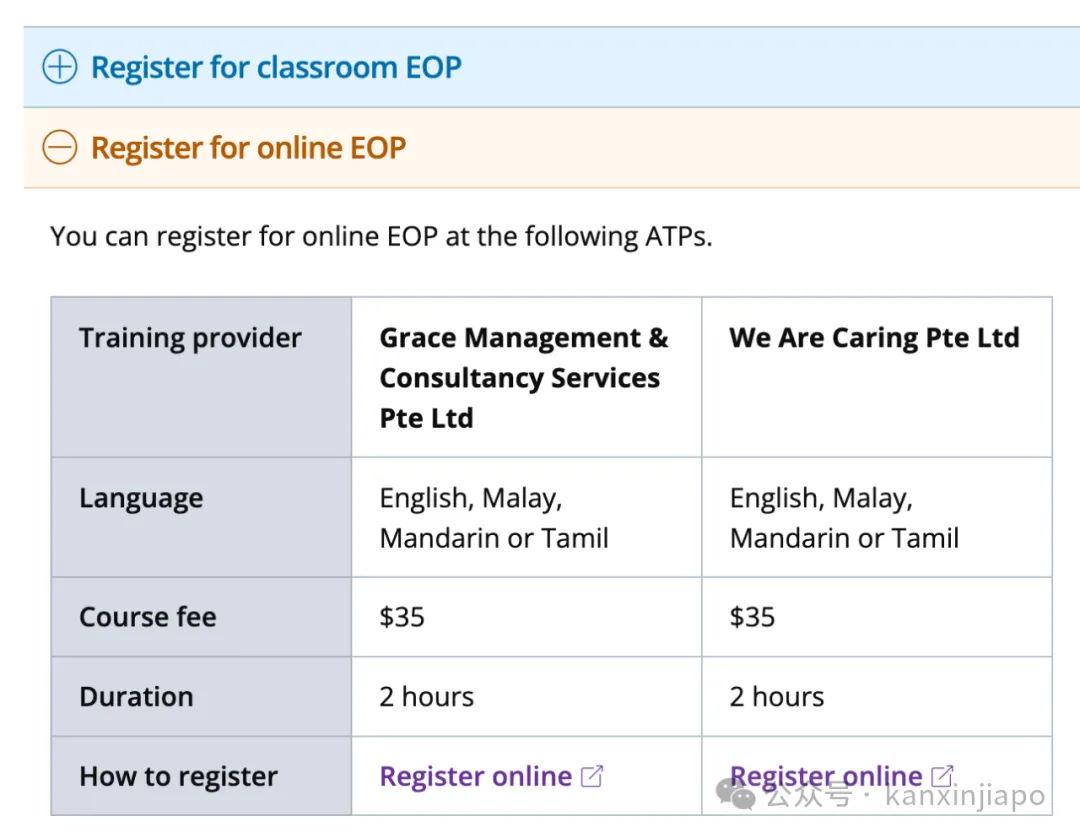The image size is (1080, 838).
Task: Open Register online link for We Are Caring
Action: 825,776
